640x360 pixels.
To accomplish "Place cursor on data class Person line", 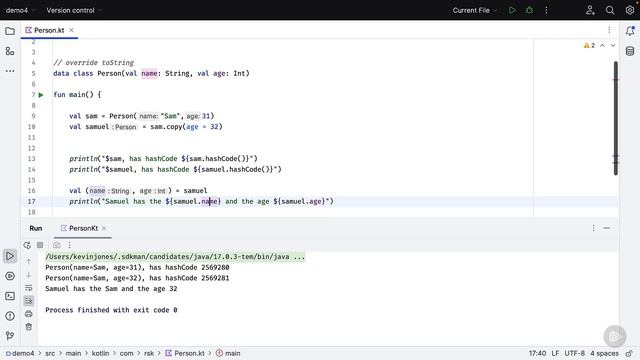I will (x=151, y=73).
